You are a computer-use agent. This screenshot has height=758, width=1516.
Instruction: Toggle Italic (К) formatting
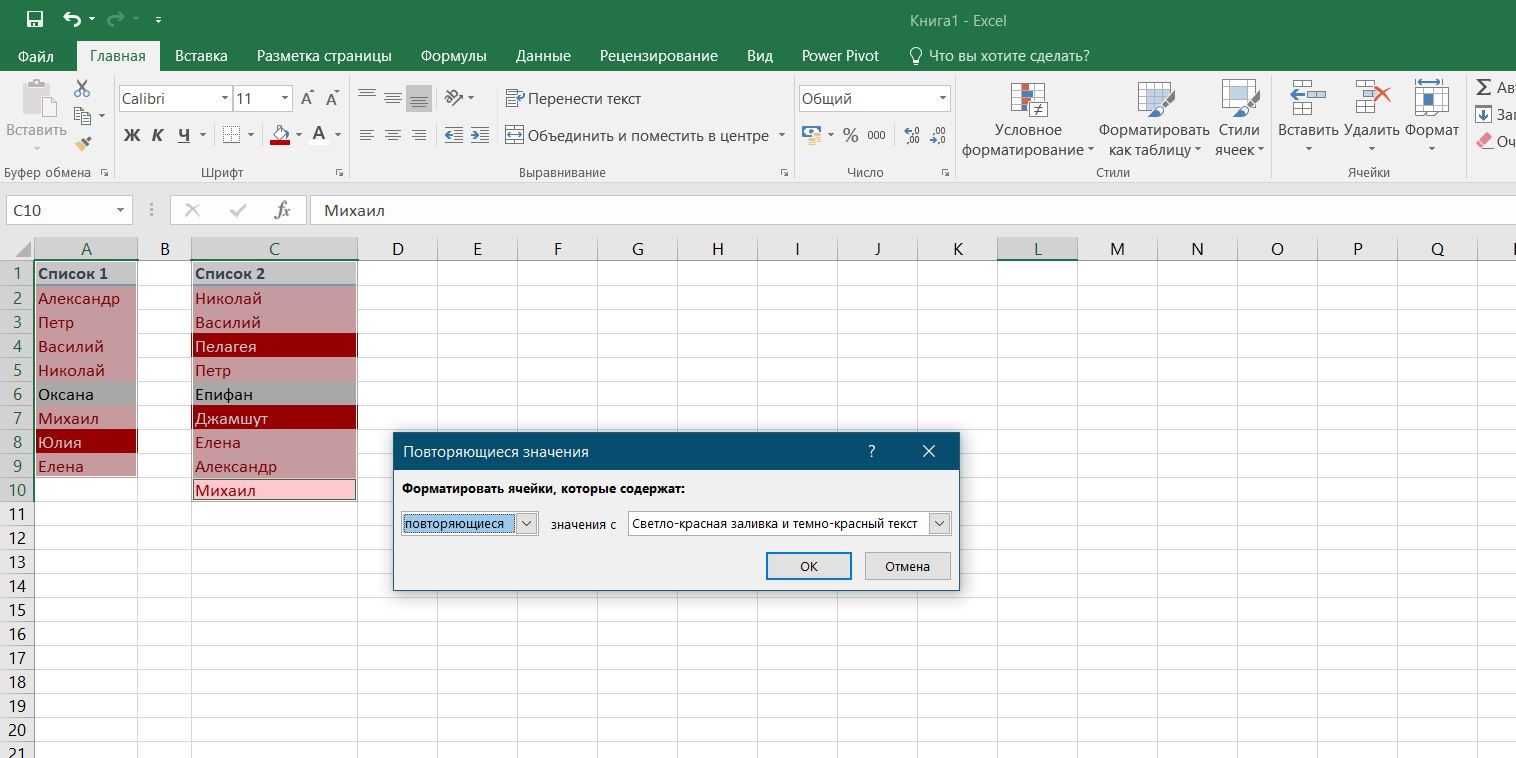point(158,135)
